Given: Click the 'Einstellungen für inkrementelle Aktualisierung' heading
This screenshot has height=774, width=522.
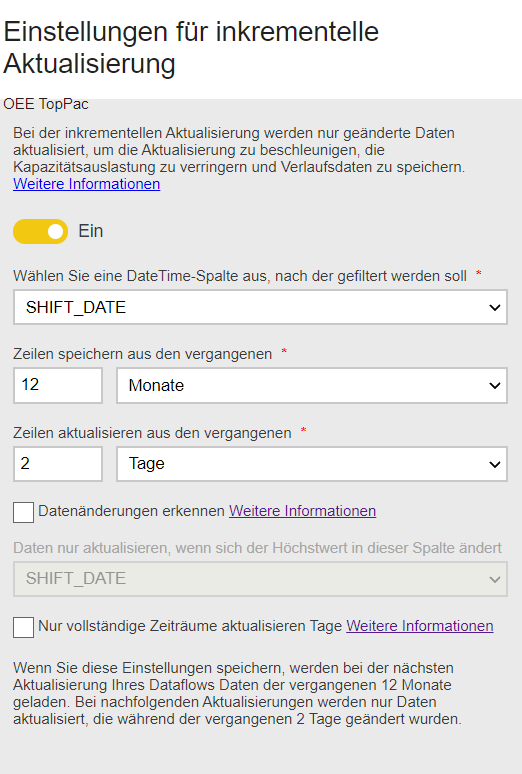Looking at the screenshot, I should (191, 48).
